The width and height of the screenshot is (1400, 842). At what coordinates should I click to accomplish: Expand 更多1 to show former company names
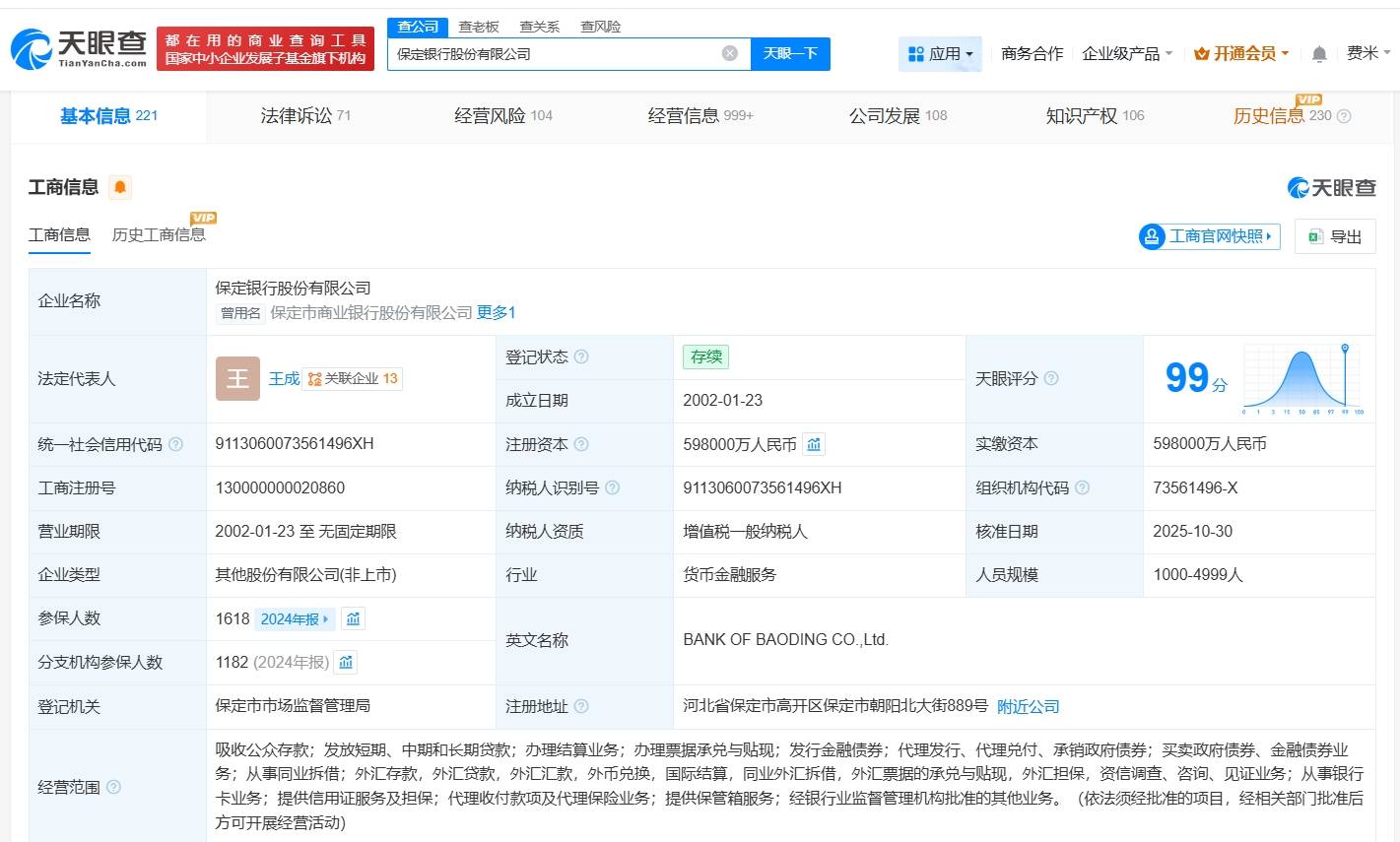click(496, 312)
